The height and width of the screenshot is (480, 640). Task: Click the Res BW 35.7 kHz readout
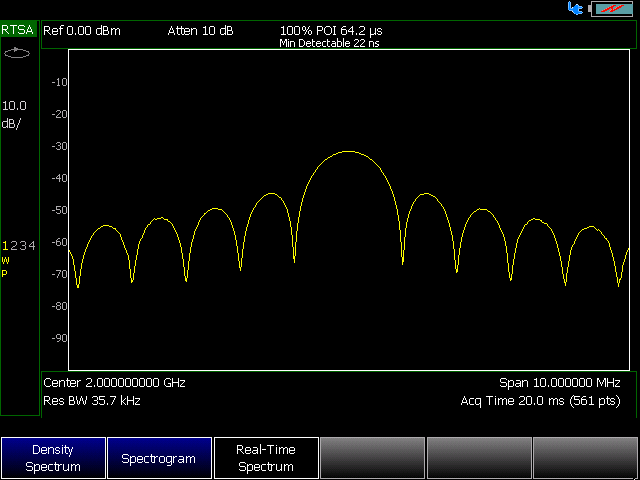coord(92,401)
